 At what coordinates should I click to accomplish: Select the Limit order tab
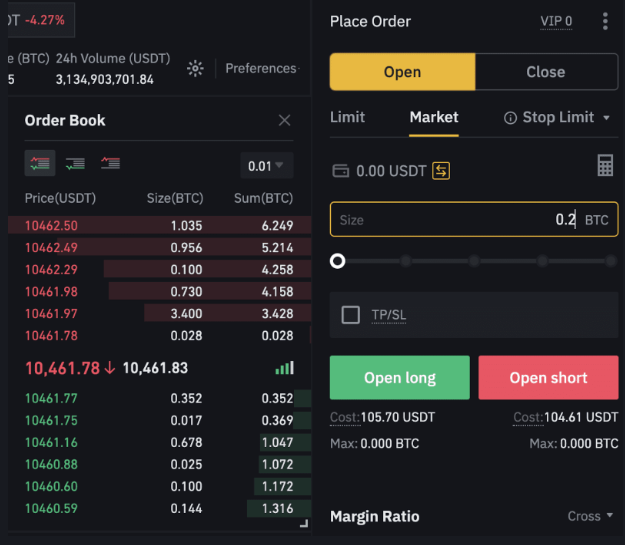(347, 117)
